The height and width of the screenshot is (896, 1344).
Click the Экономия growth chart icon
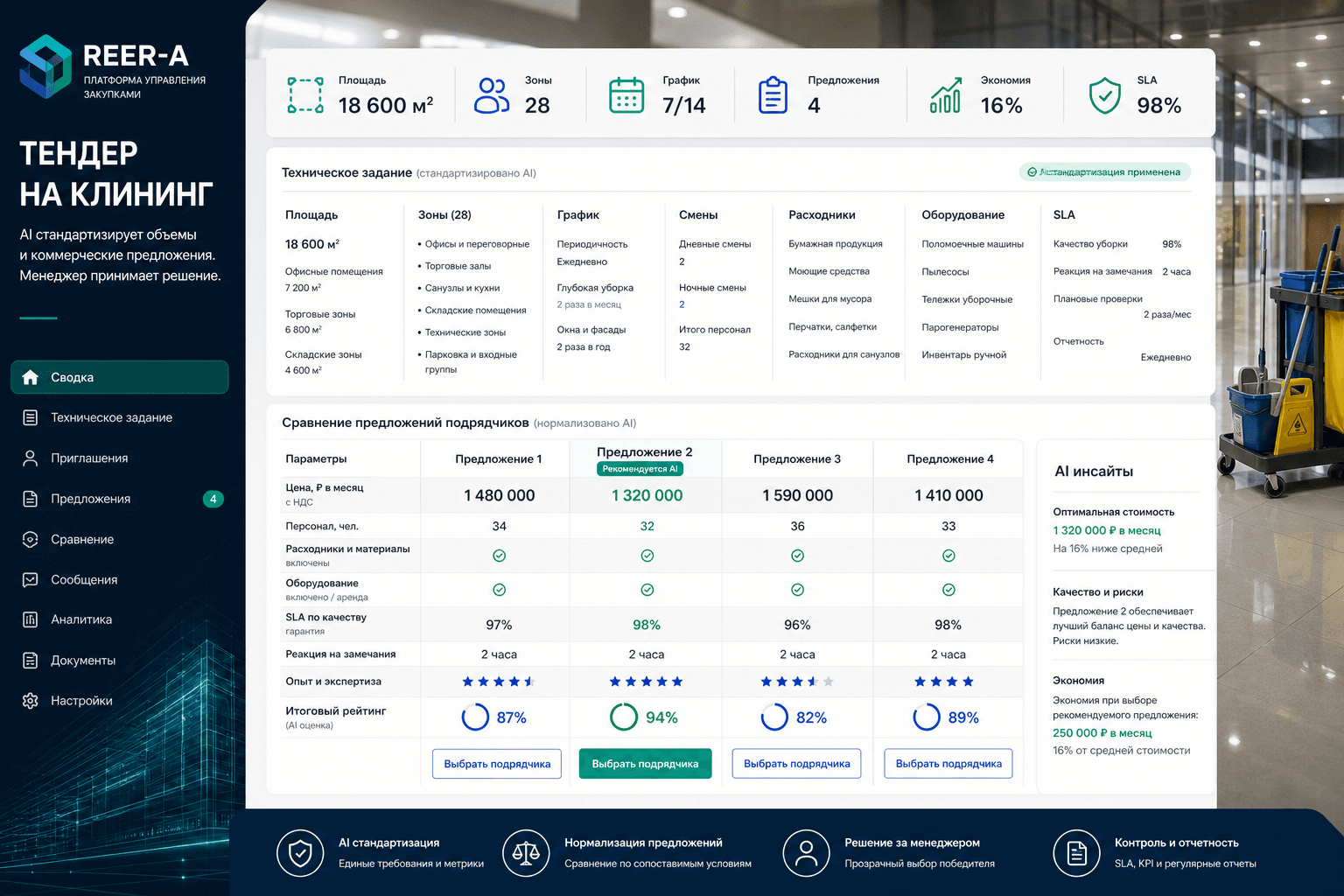pos(946,95)
